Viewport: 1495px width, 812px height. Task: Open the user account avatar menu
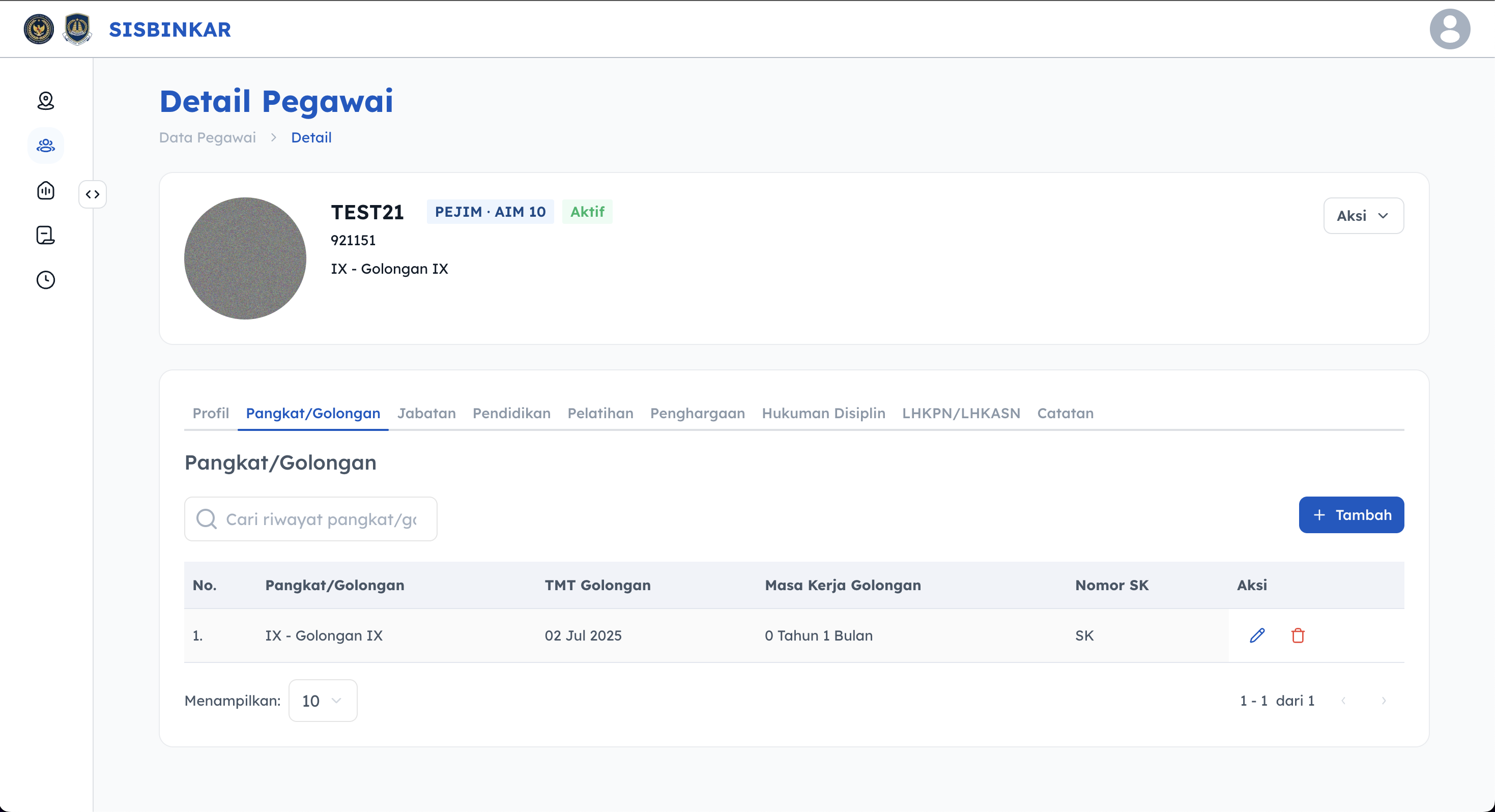tap(1449, 29)
